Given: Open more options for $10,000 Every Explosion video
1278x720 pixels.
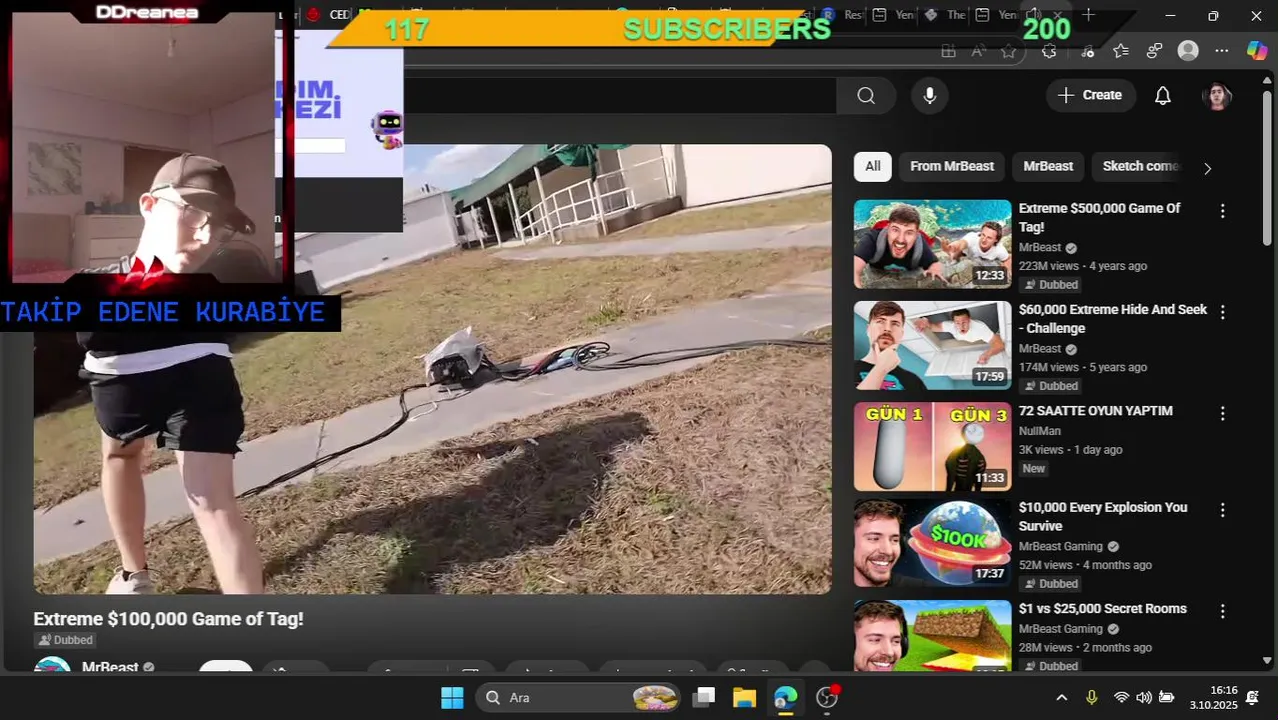Looking at the screenshot, I should click(x=1222, y=510).
